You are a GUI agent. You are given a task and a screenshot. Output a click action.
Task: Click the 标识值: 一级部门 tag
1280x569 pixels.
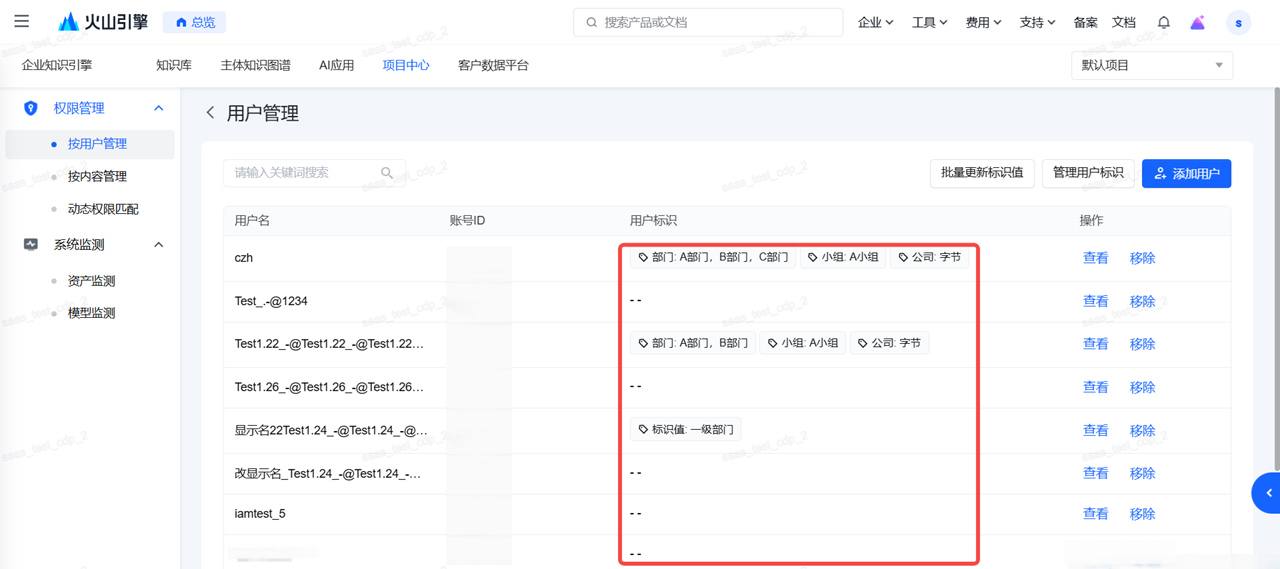tap(685, 430)
